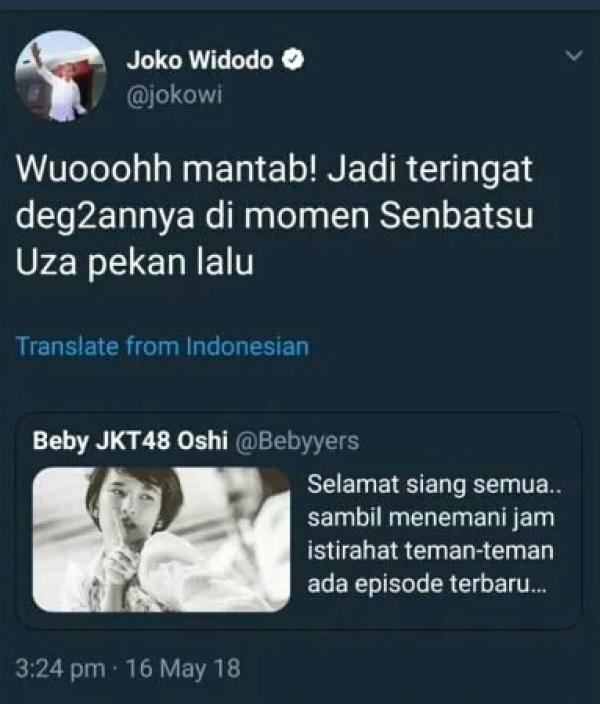Visit the @jokowi handle
The image size is (600, 704).
click(174, 95)
